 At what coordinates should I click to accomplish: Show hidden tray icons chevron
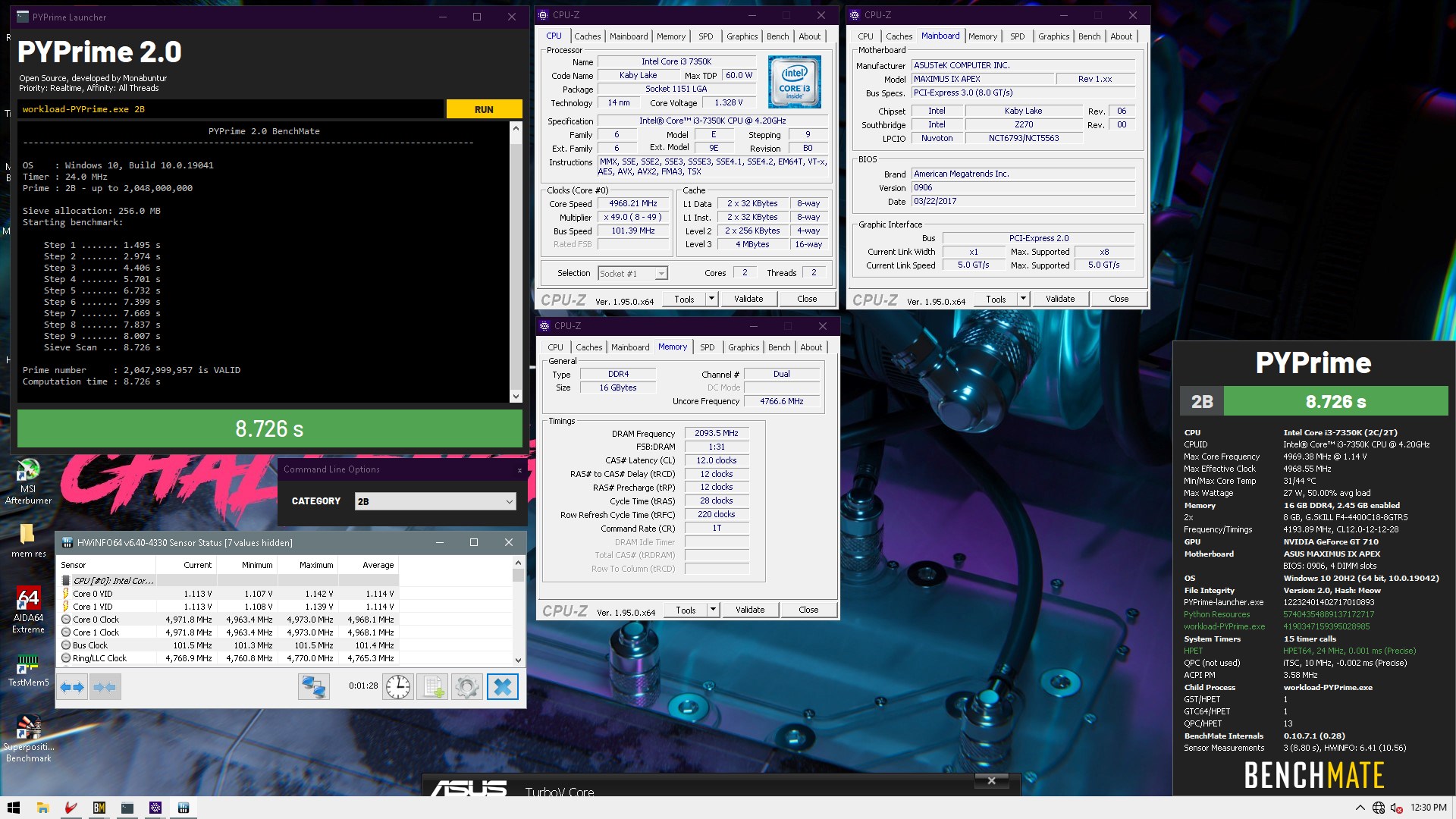1360,808
